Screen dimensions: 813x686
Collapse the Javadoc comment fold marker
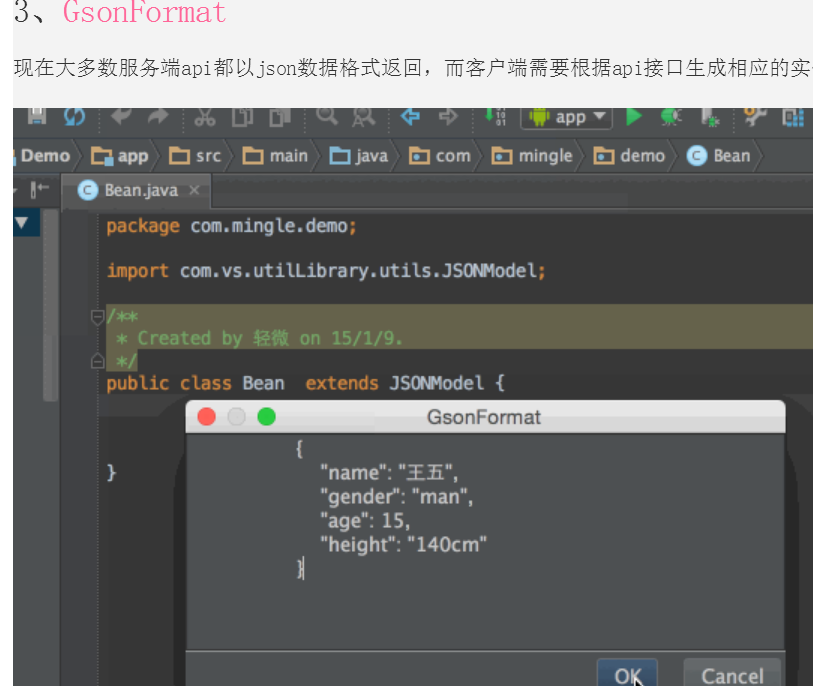(97, 316)
